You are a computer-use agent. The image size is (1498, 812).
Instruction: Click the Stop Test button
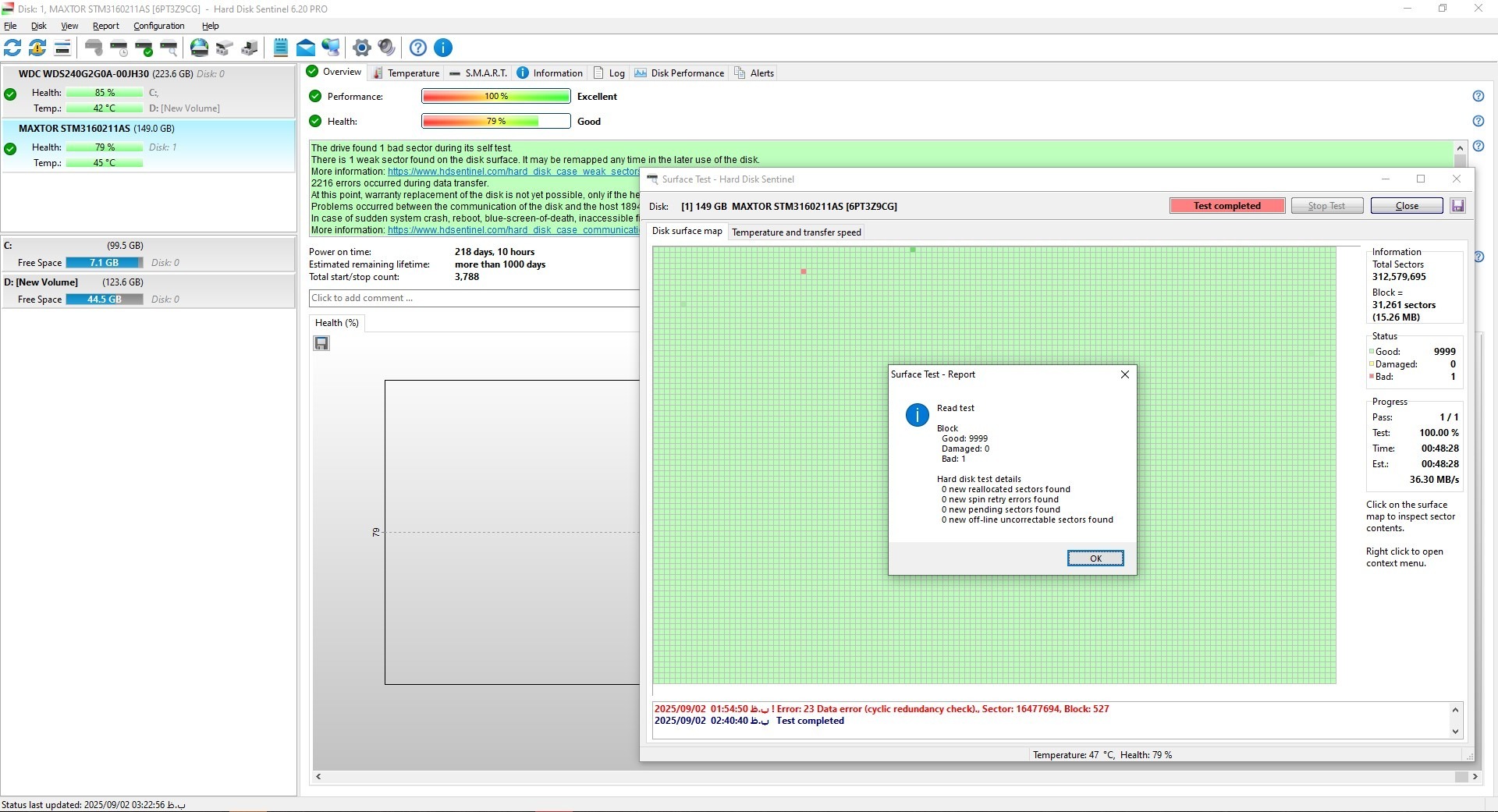[x=1326, y=206]
